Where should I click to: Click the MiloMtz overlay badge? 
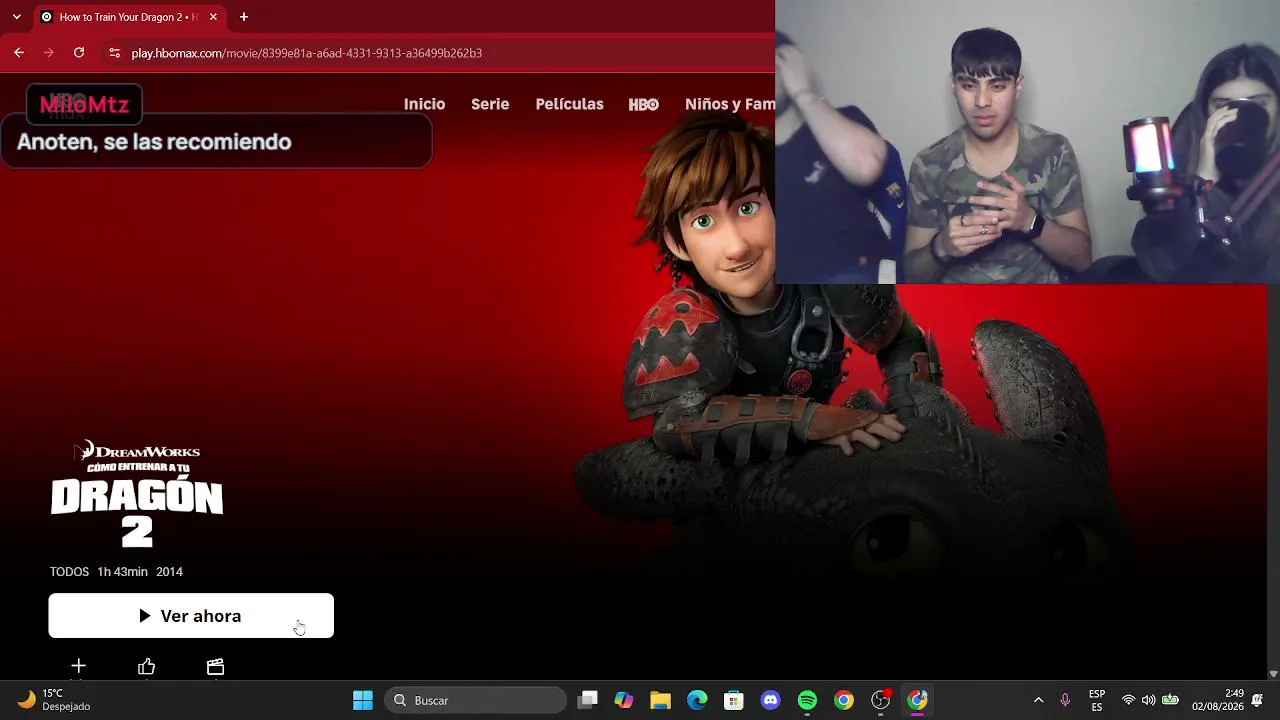[84, 104]
